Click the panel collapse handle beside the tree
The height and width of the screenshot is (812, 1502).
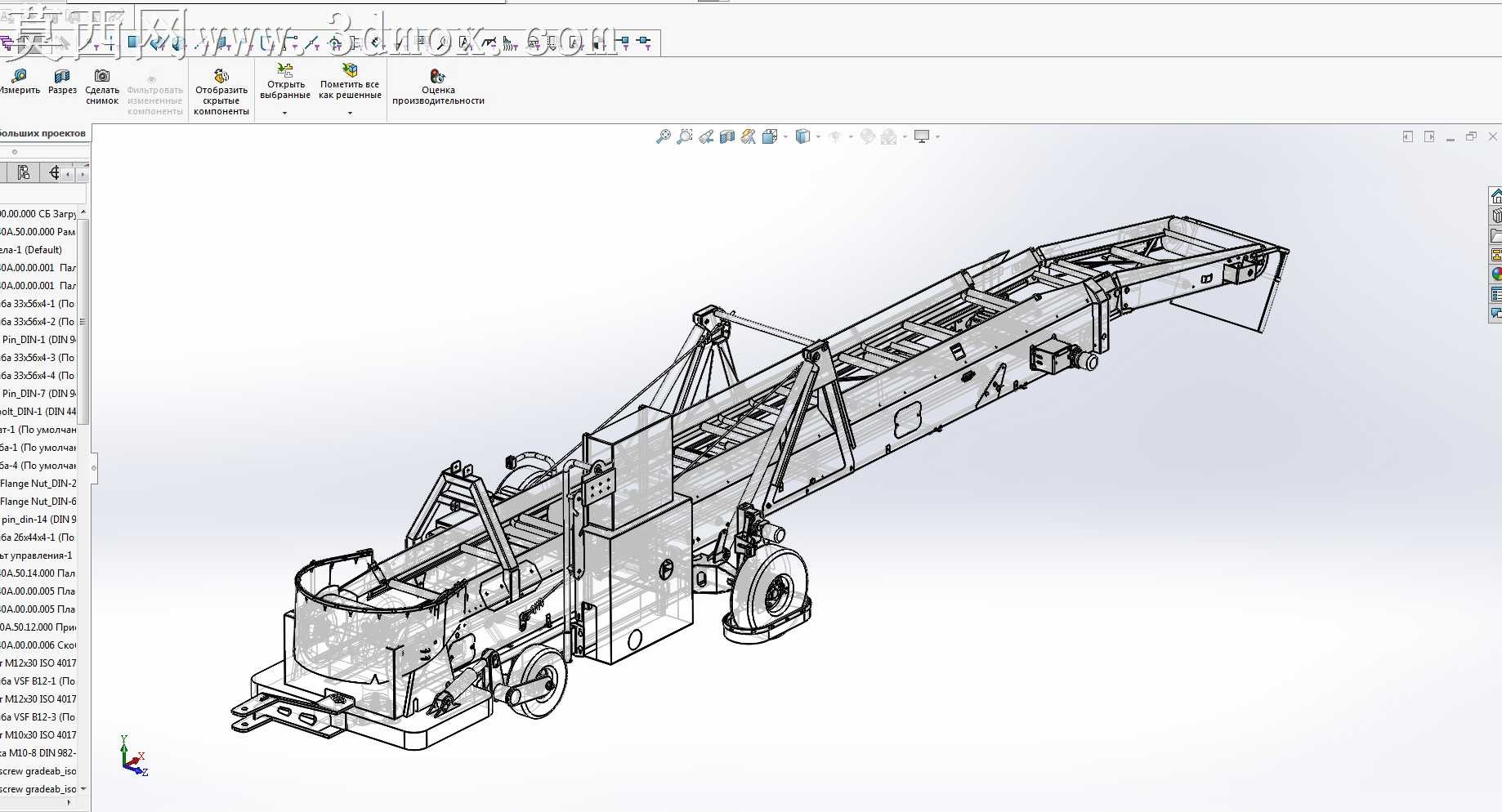[x=94, y=468]
